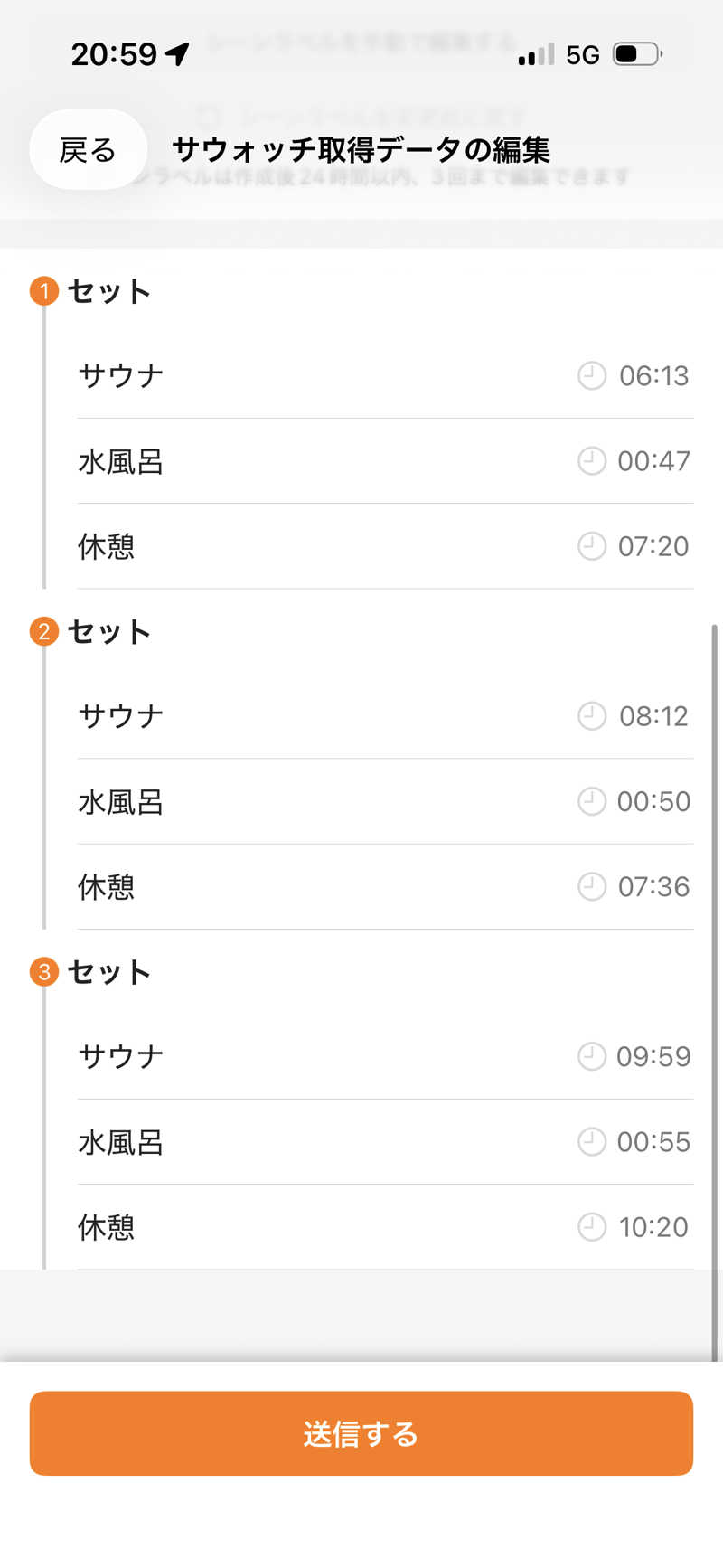Submit data with 送信する button
Viewport: 723px width, 1568px height.
tap(361, 1433)
